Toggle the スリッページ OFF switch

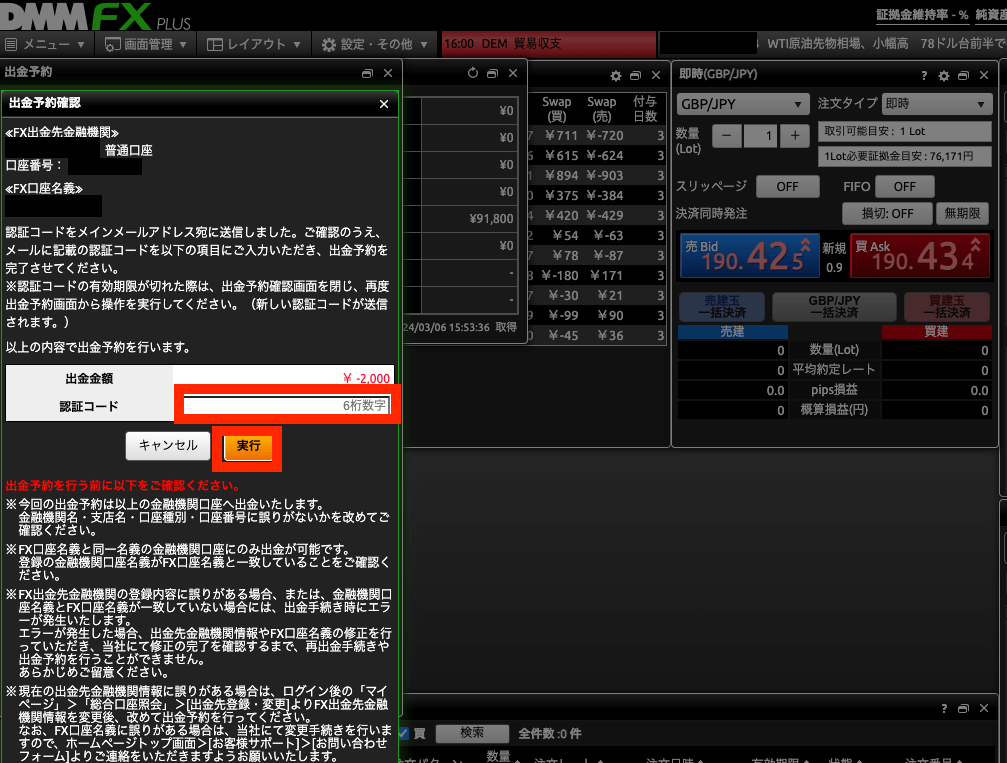point(787,187)
